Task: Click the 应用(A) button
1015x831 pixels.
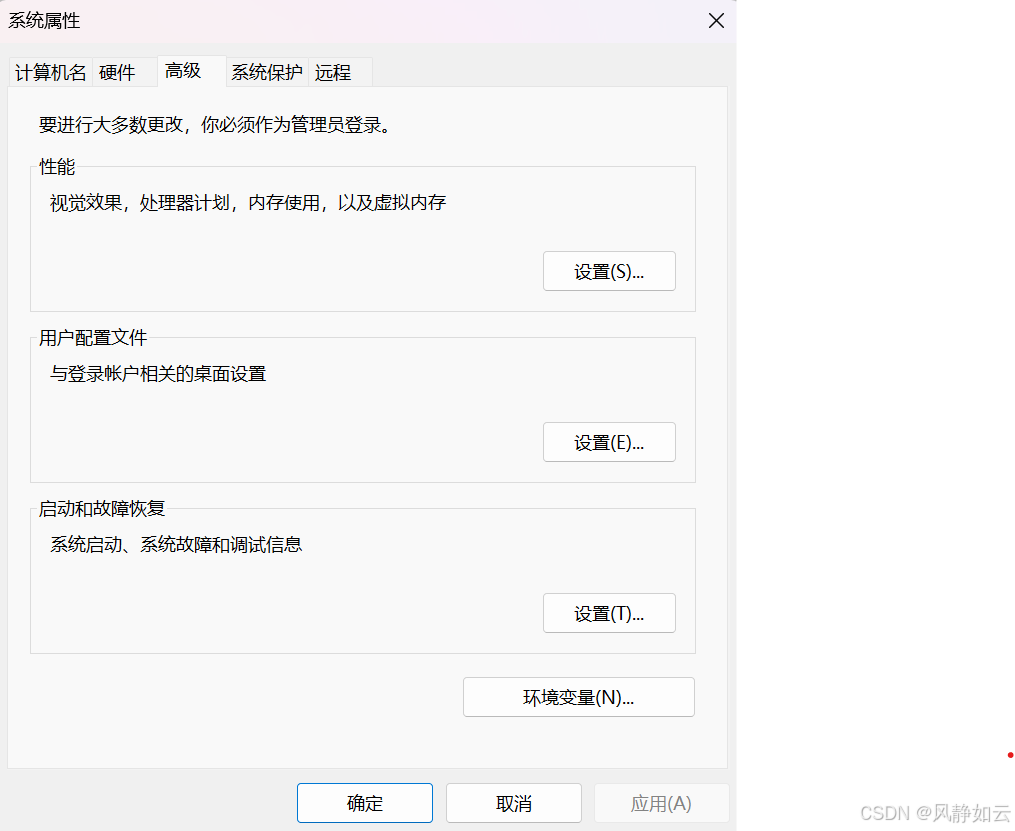Action: (x=661, y=803)
